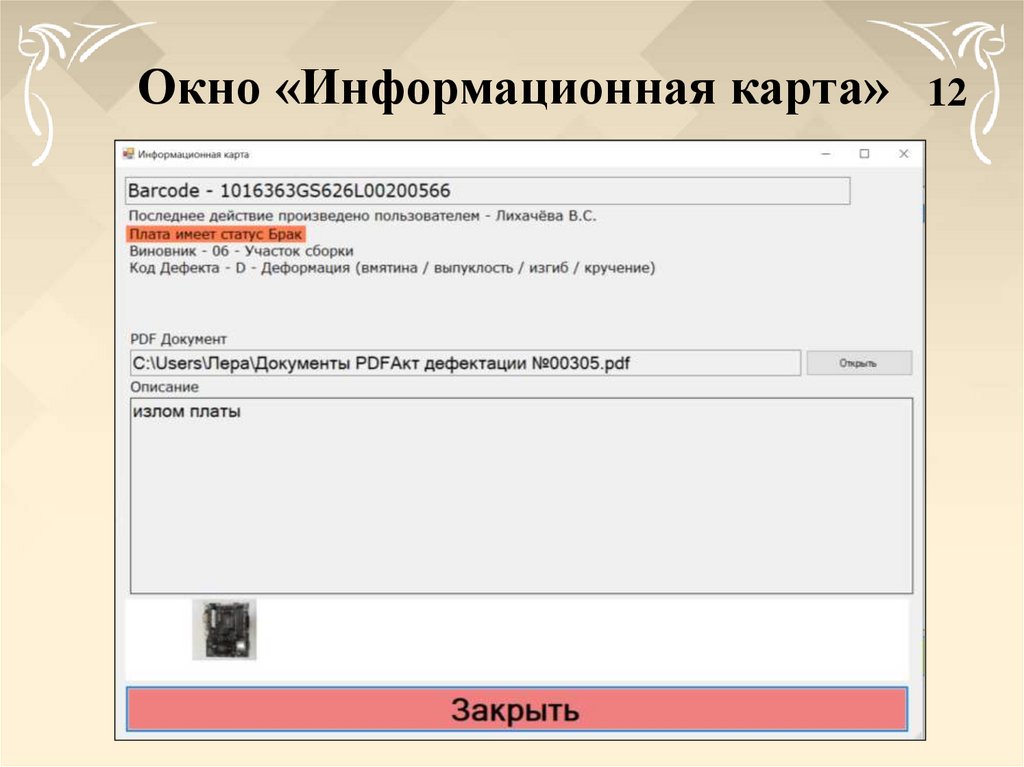The height and width of the screenshot is (767, 1024).
Task: Click the Barcode field 1016363GS626L00200566
Action: [487, 191]
